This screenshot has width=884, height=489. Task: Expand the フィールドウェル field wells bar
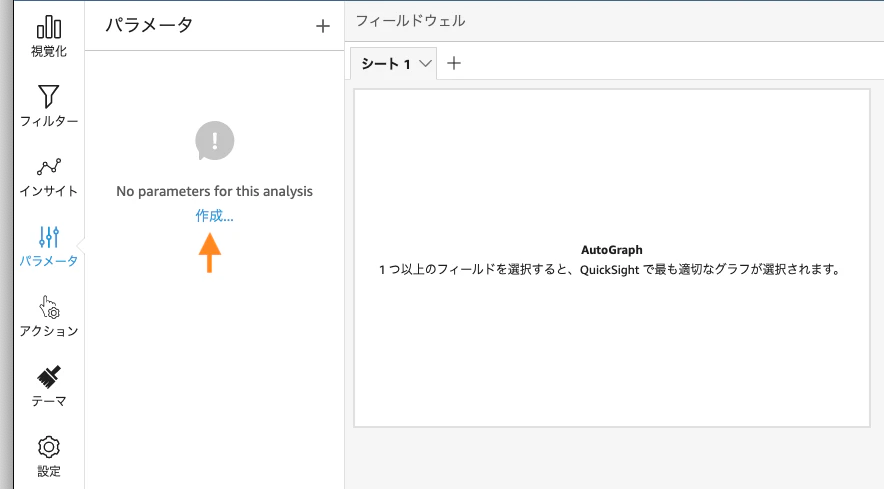[x=614, y=21]
